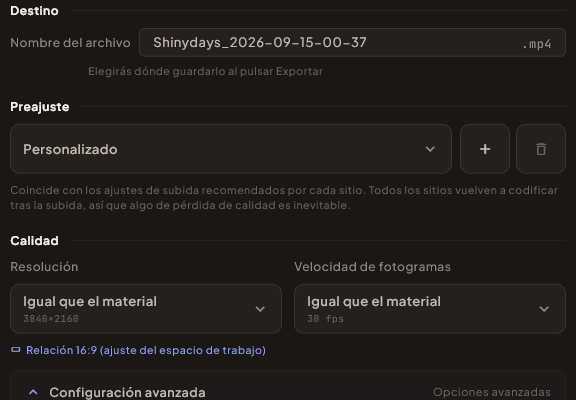Click the Resolución label
The width and height of the screenshot is (576, 400).
click(x=44, y=267)
